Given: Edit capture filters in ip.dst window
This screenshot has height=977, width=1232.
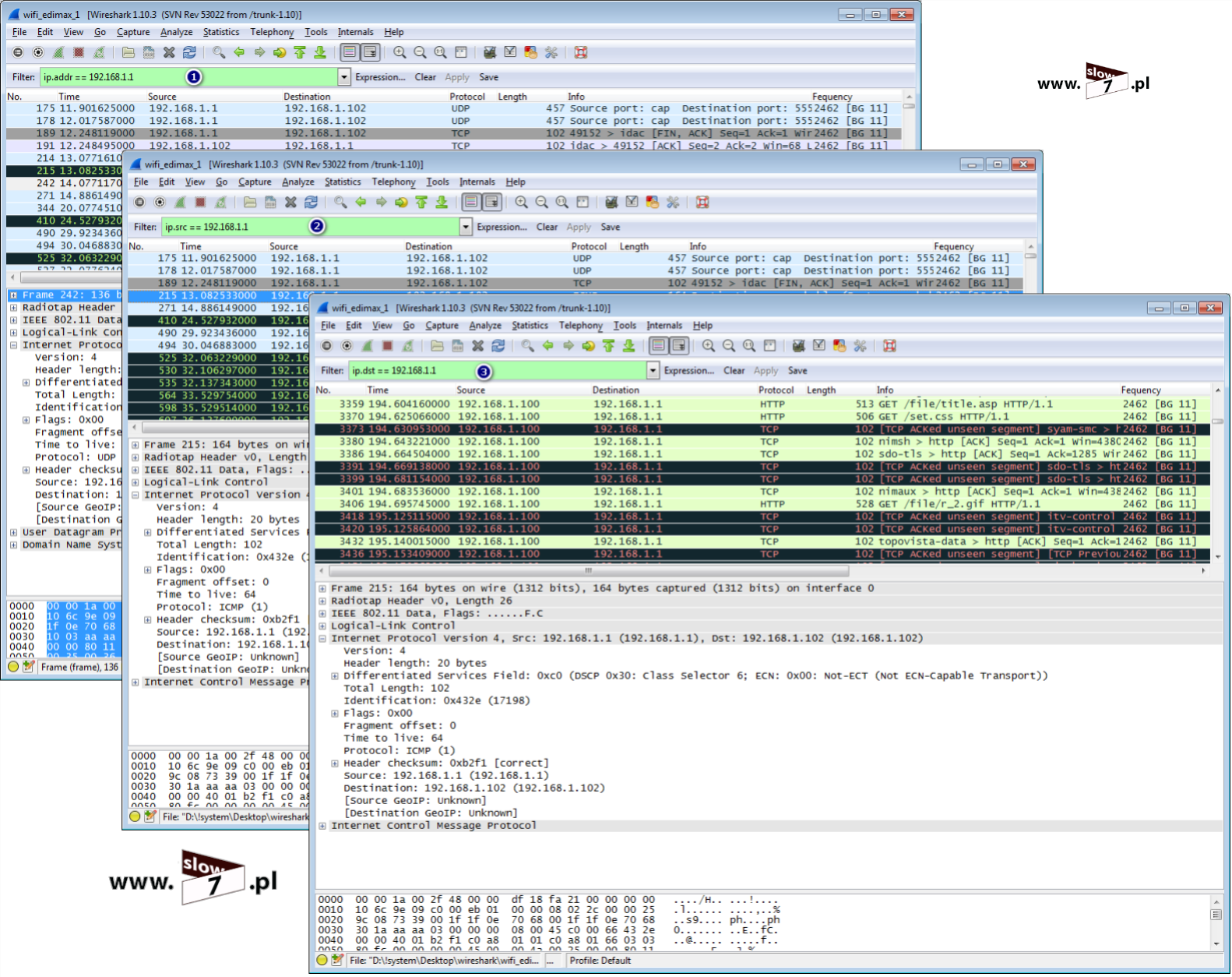Looking at the screenshot, I should pos(799,346).
